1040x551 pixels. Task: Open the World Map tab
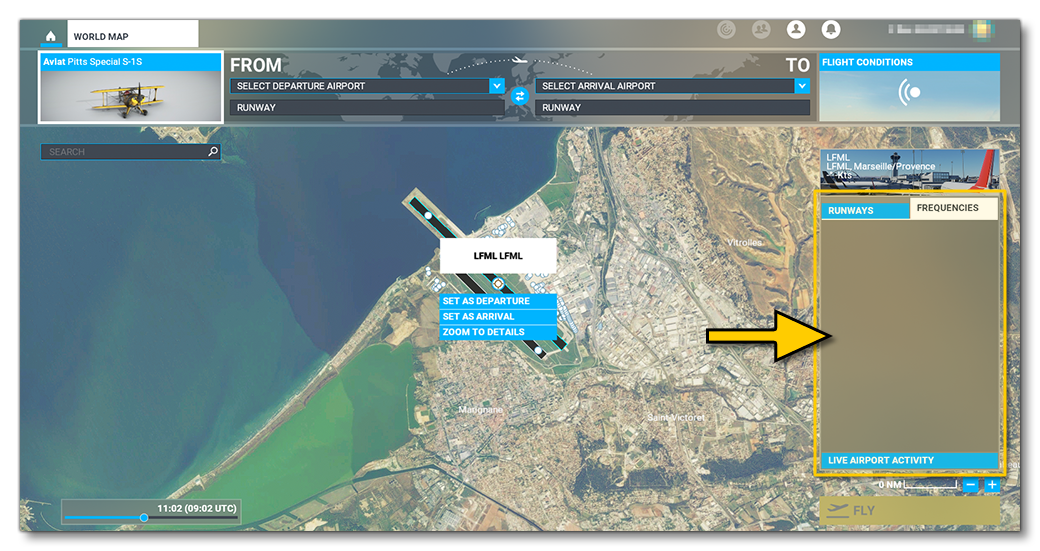point(132,34)
